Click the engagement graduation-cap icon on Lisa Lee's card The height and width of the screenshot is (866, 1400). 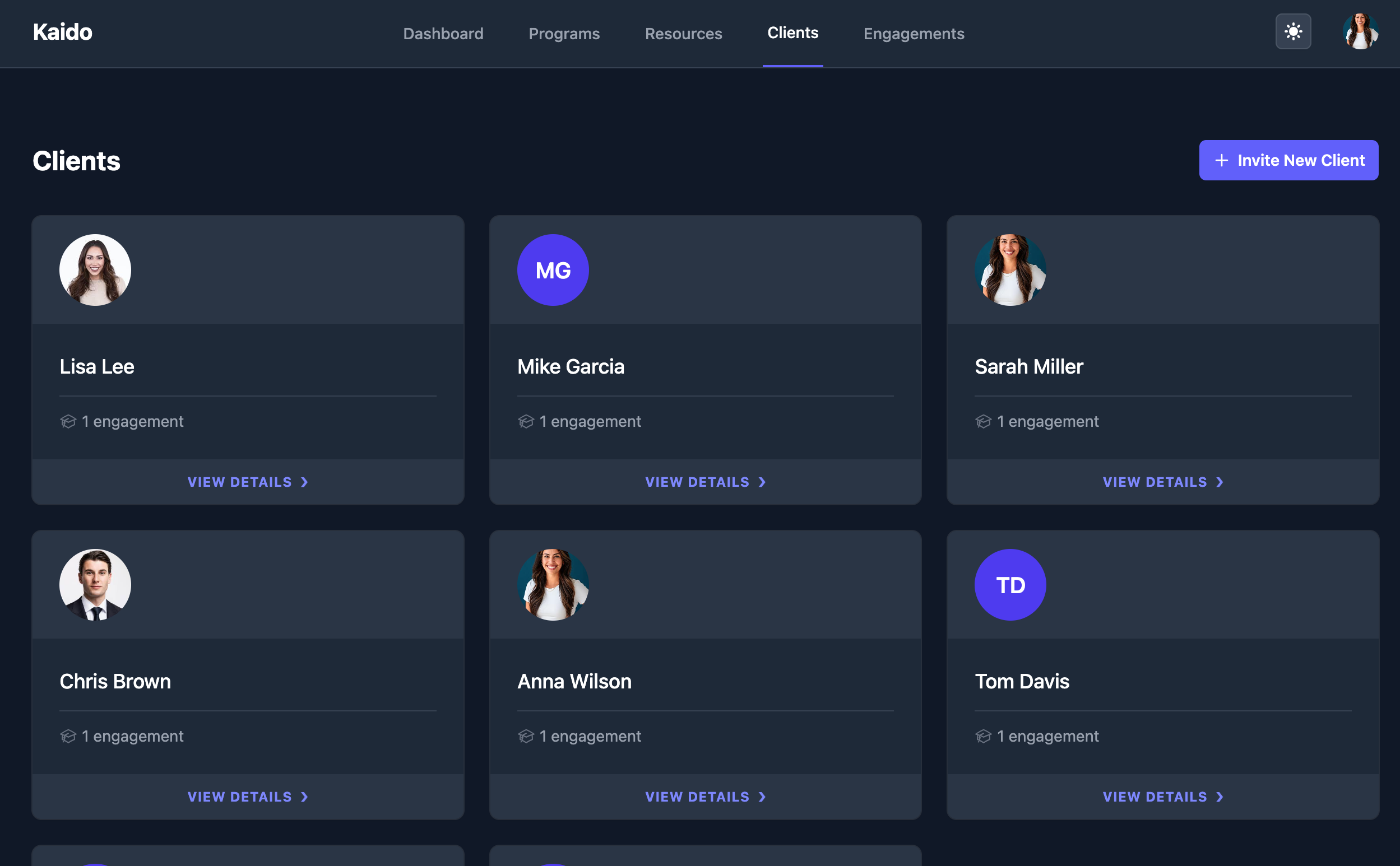click(x=68, y=421)
